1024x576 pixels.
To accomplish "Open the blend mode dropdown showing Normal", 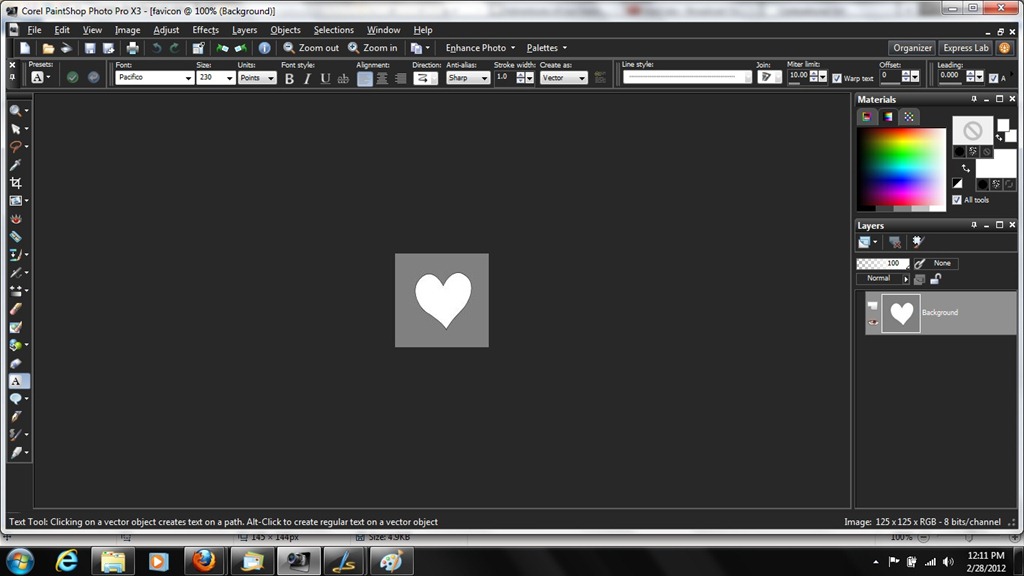I will (x=882, y=278).
